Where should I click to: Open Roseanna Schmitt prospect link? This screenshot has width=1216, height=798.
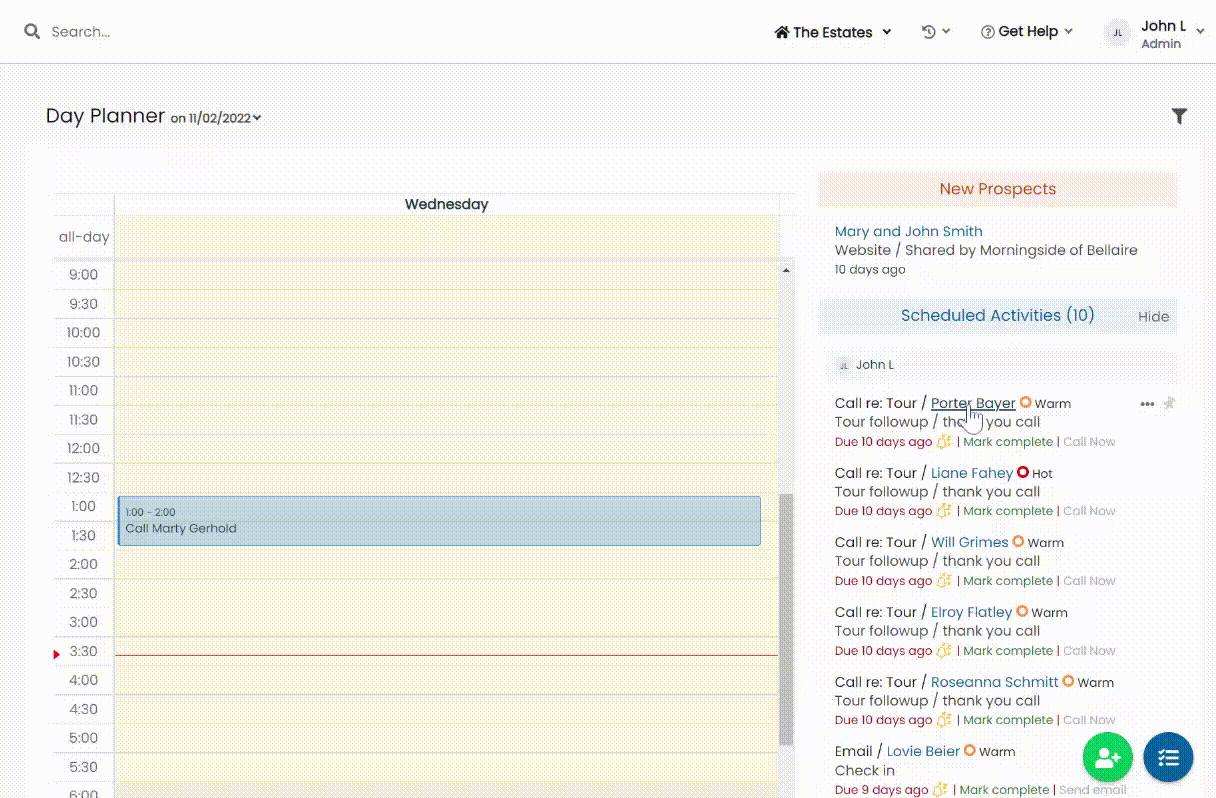pyautogui.click(x=995, y=682)
